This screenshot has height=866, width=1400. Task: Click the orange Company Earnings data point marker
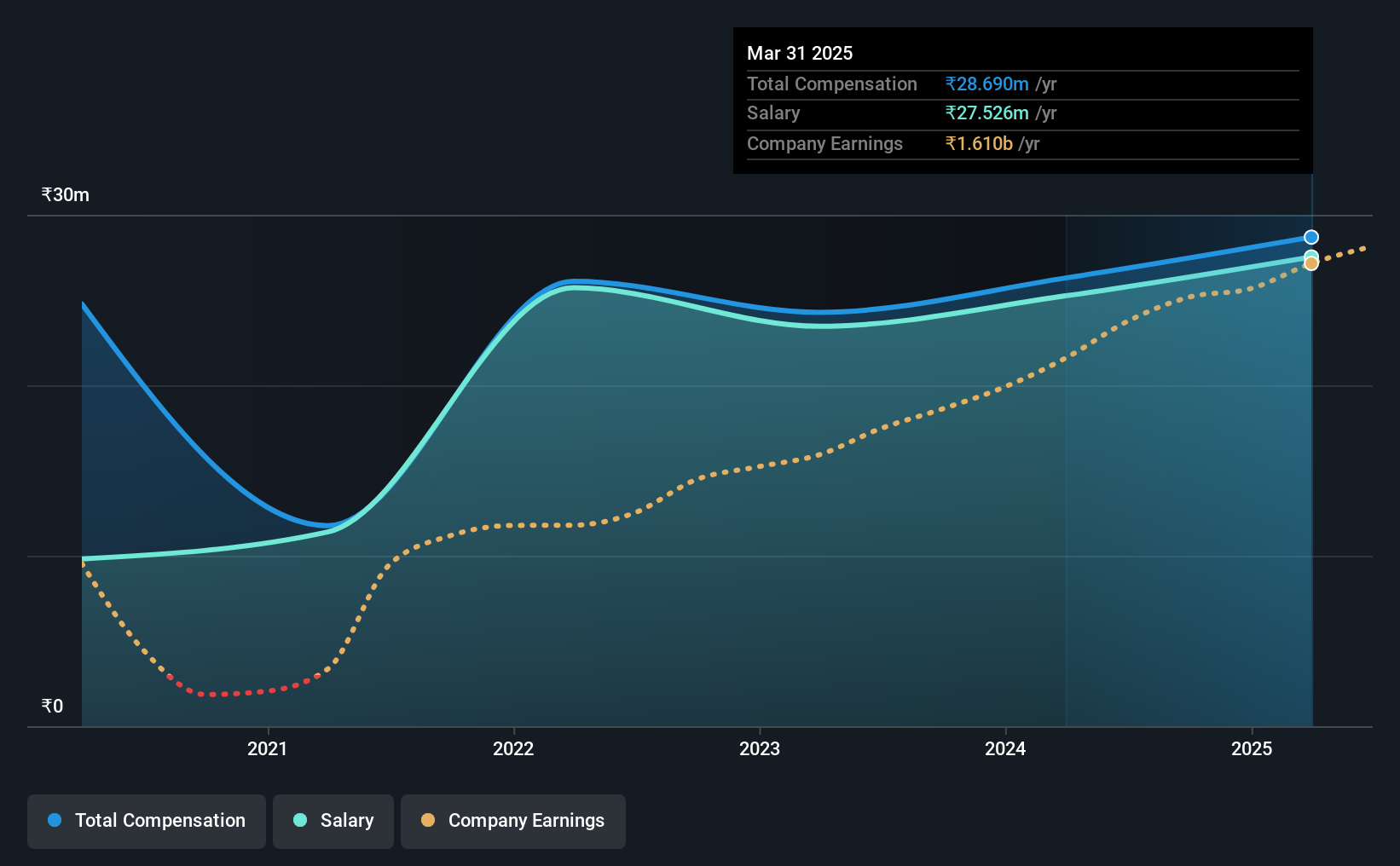(1311, 264)
